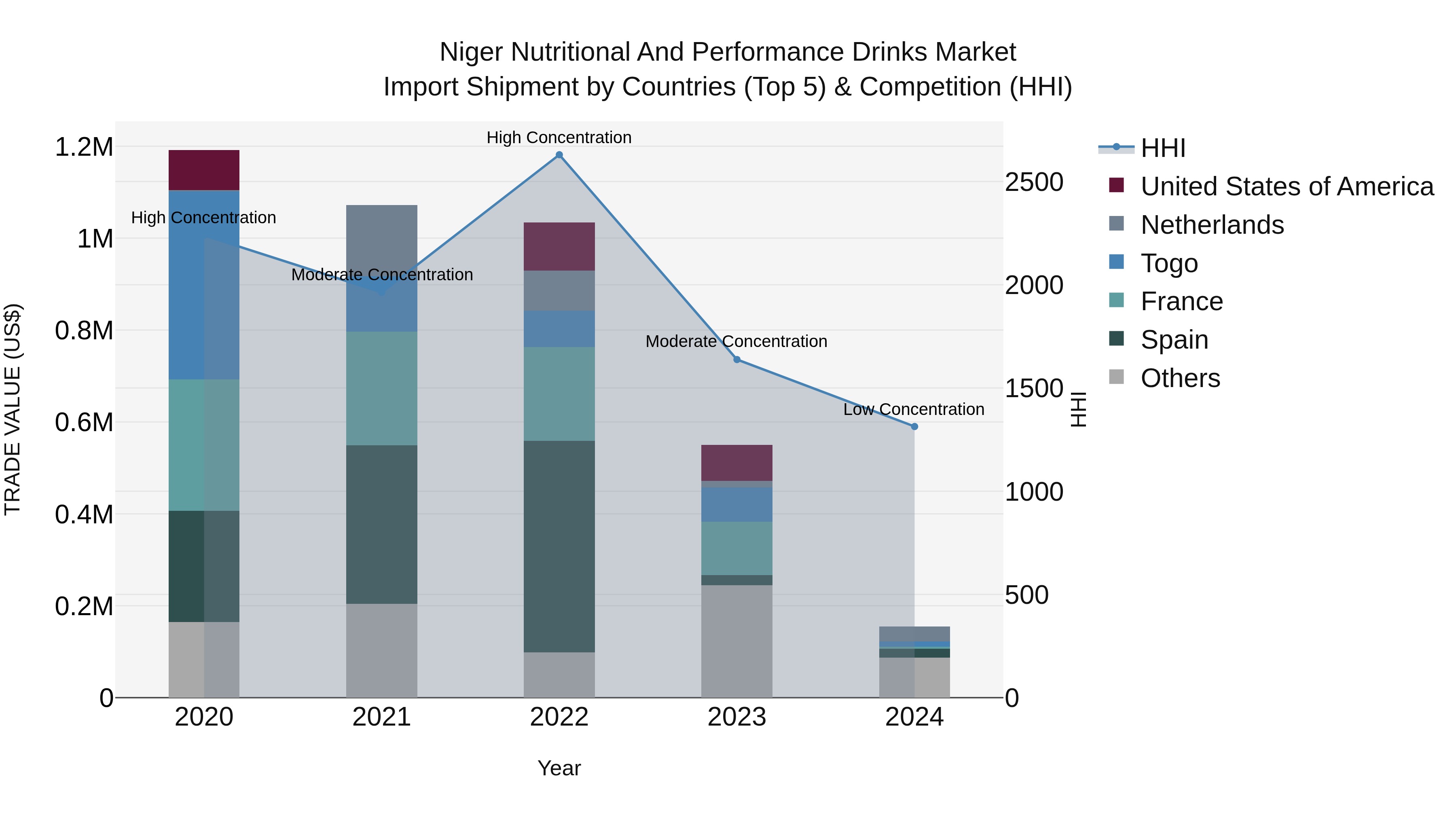Click the '2500' right axis tick
This screenshot has width=1456, height=819.
click(x=1034, y=182)
